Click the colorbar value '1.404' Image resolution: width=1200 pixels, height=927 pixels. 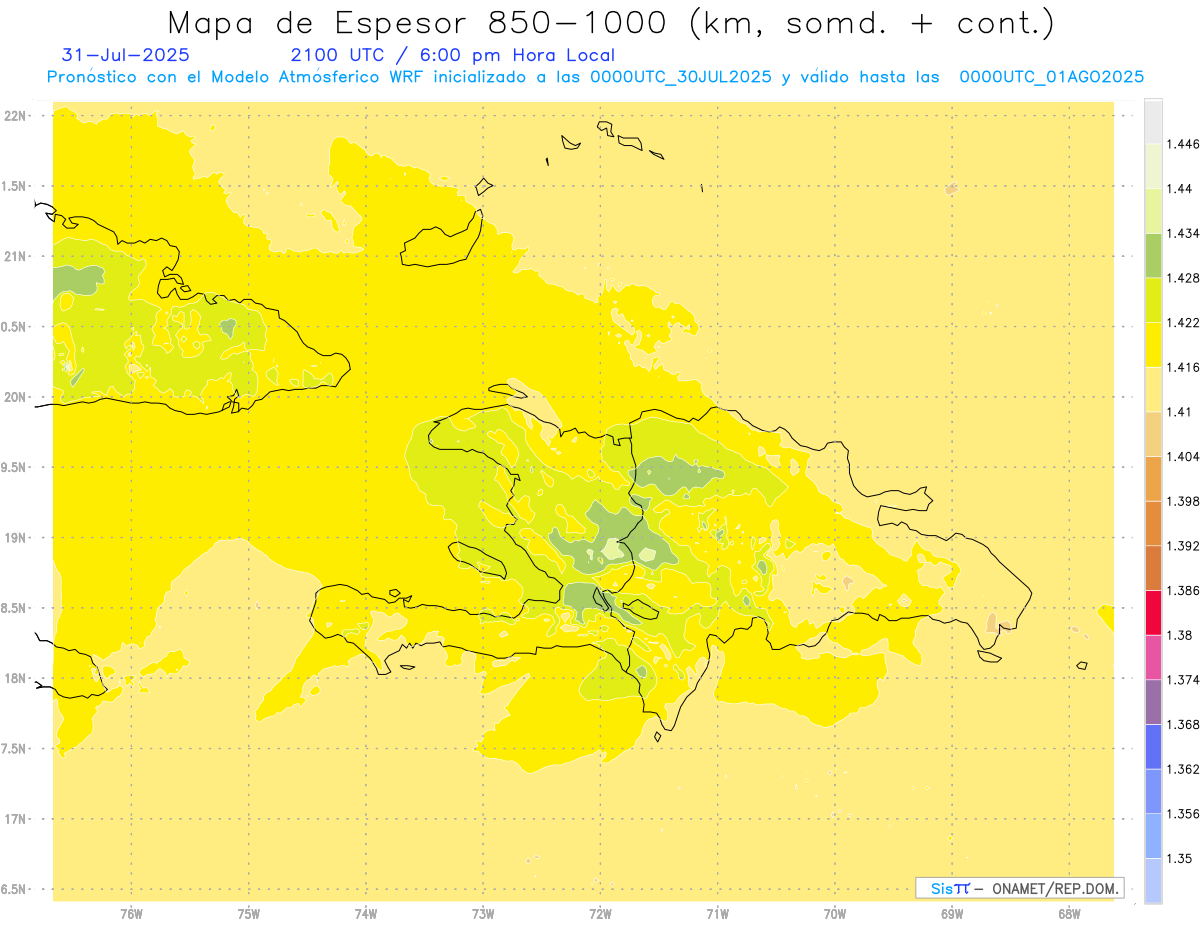(x=1184, y=456)
